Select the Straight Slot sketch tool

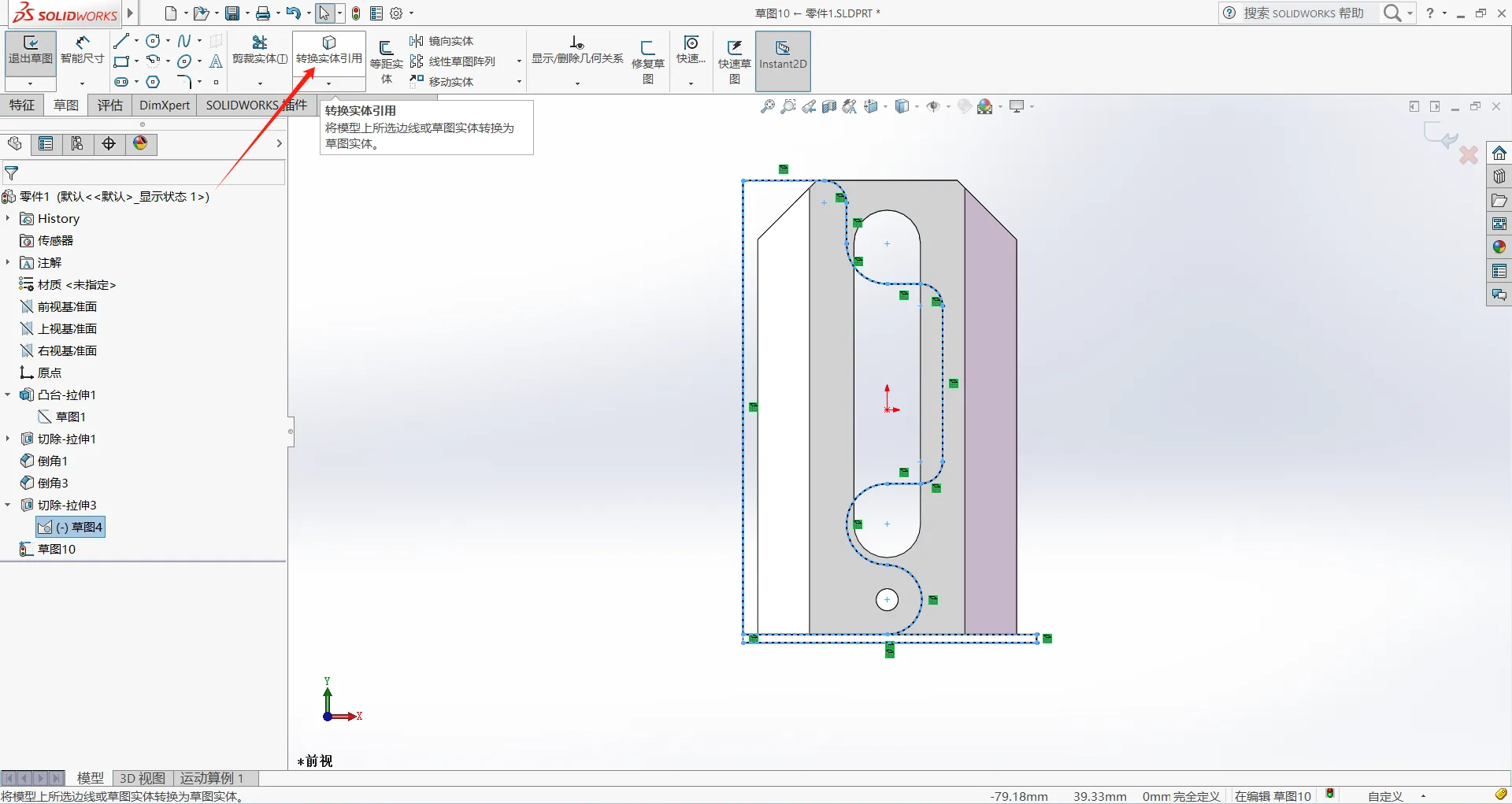pyautogui.click(x=121, y=82)
